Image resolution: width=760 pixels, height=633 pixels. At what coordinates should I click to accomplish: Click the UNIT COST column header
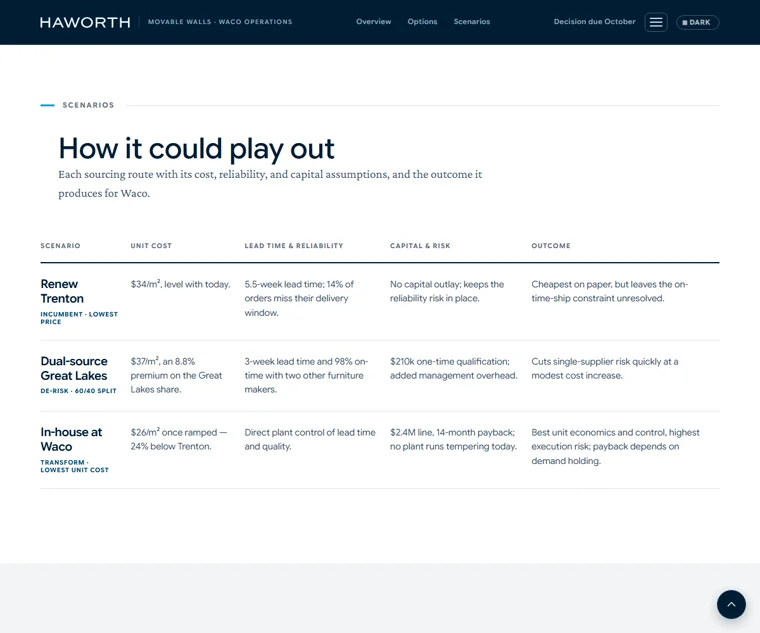[151, 246]
